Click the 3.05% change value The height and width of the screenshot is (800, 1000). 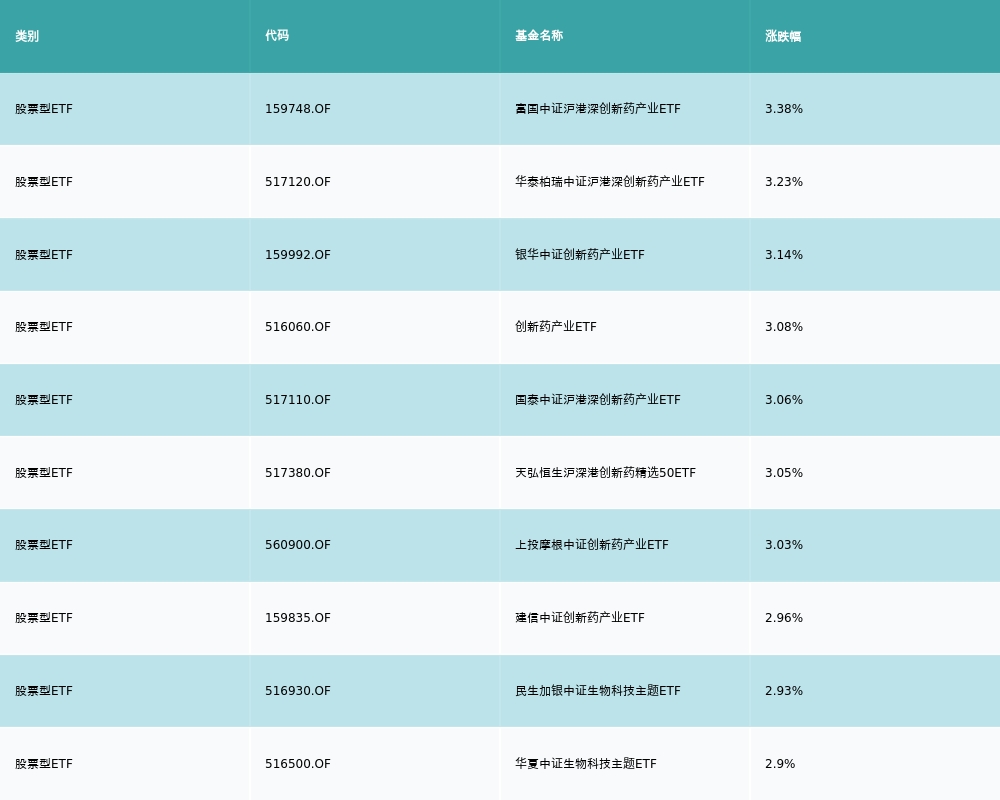point(784,473)
